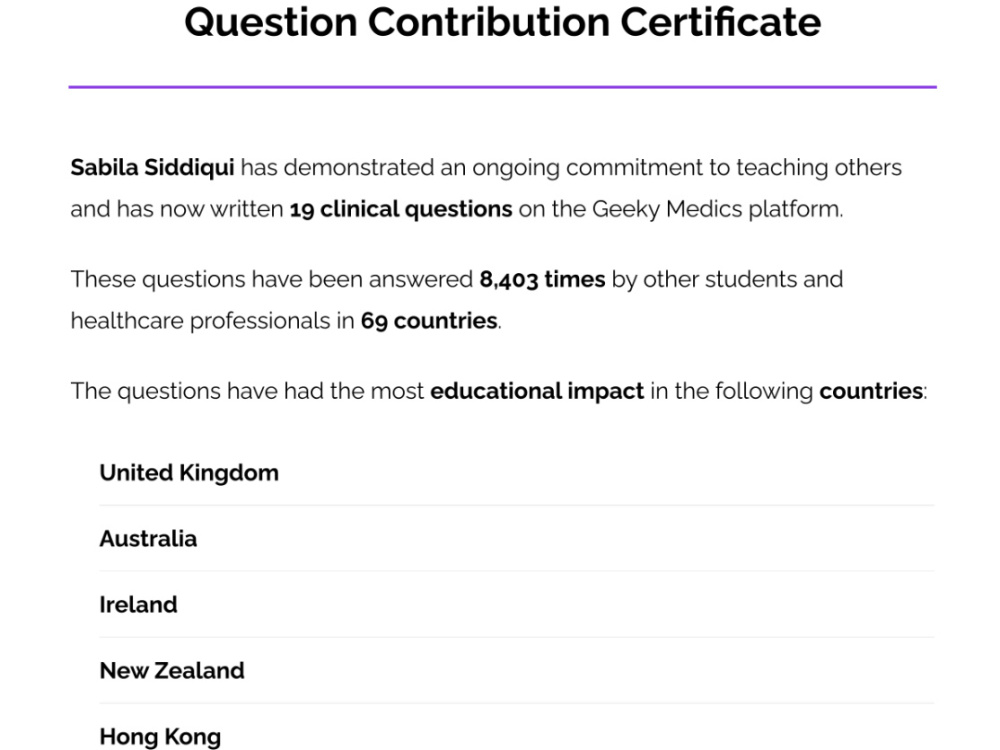Click the words Geeky Medics platform
1000x750 pixels.
[717, 209]
